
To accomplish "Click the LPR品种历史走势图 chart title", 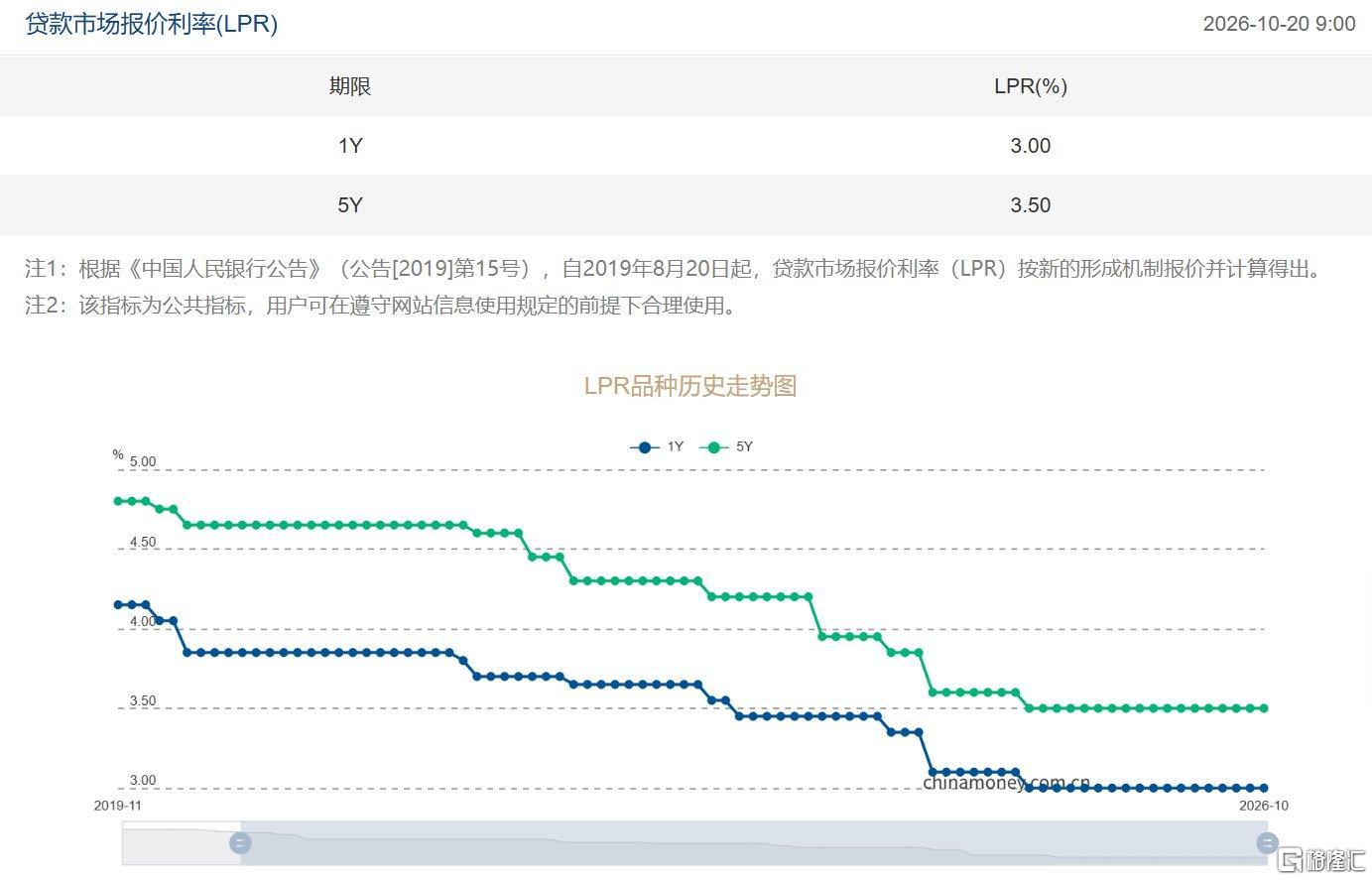I will tap(690, 386).
